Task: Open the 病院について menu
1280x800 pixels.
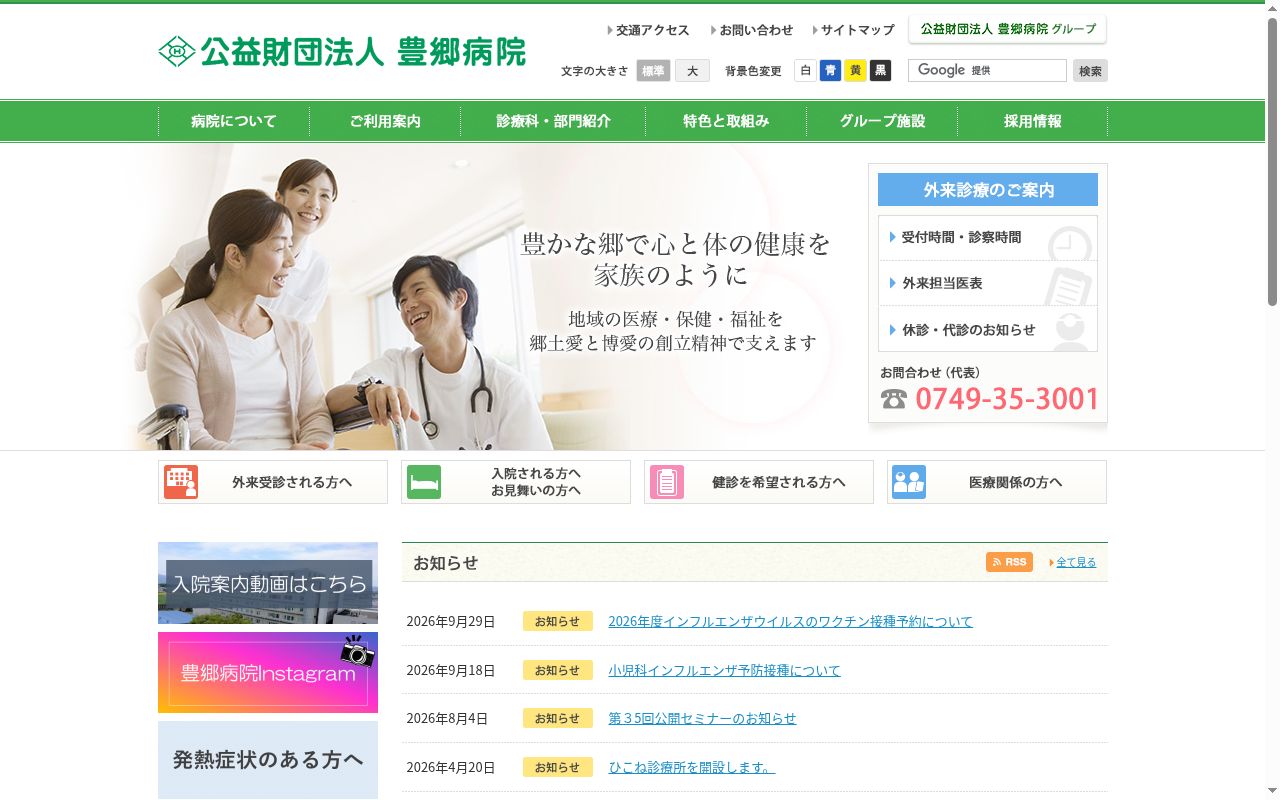Action: coord(234,121)
